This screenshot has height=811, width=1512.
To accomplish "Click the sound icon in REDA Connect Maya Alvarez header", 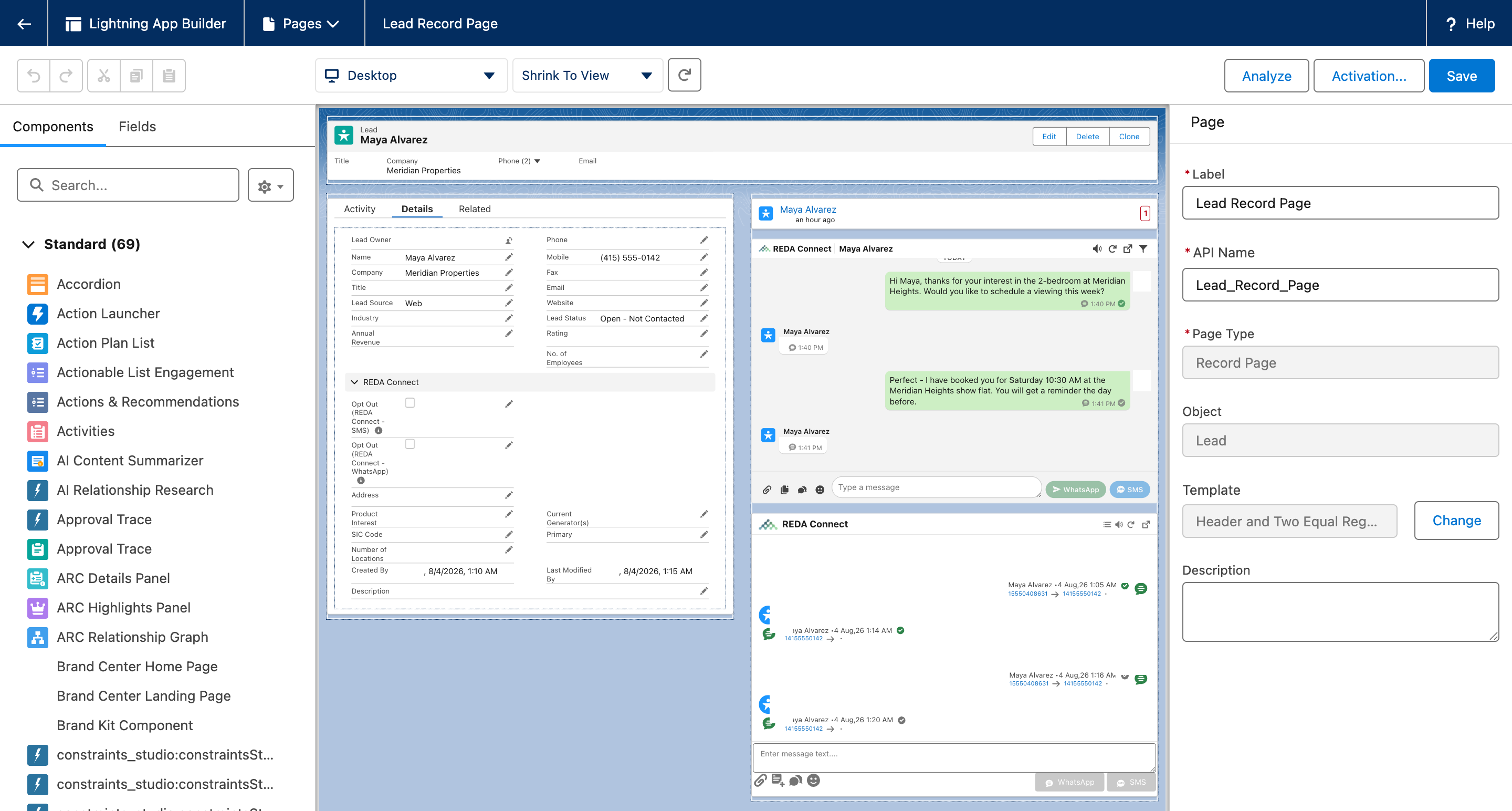I will [1096, 248].
